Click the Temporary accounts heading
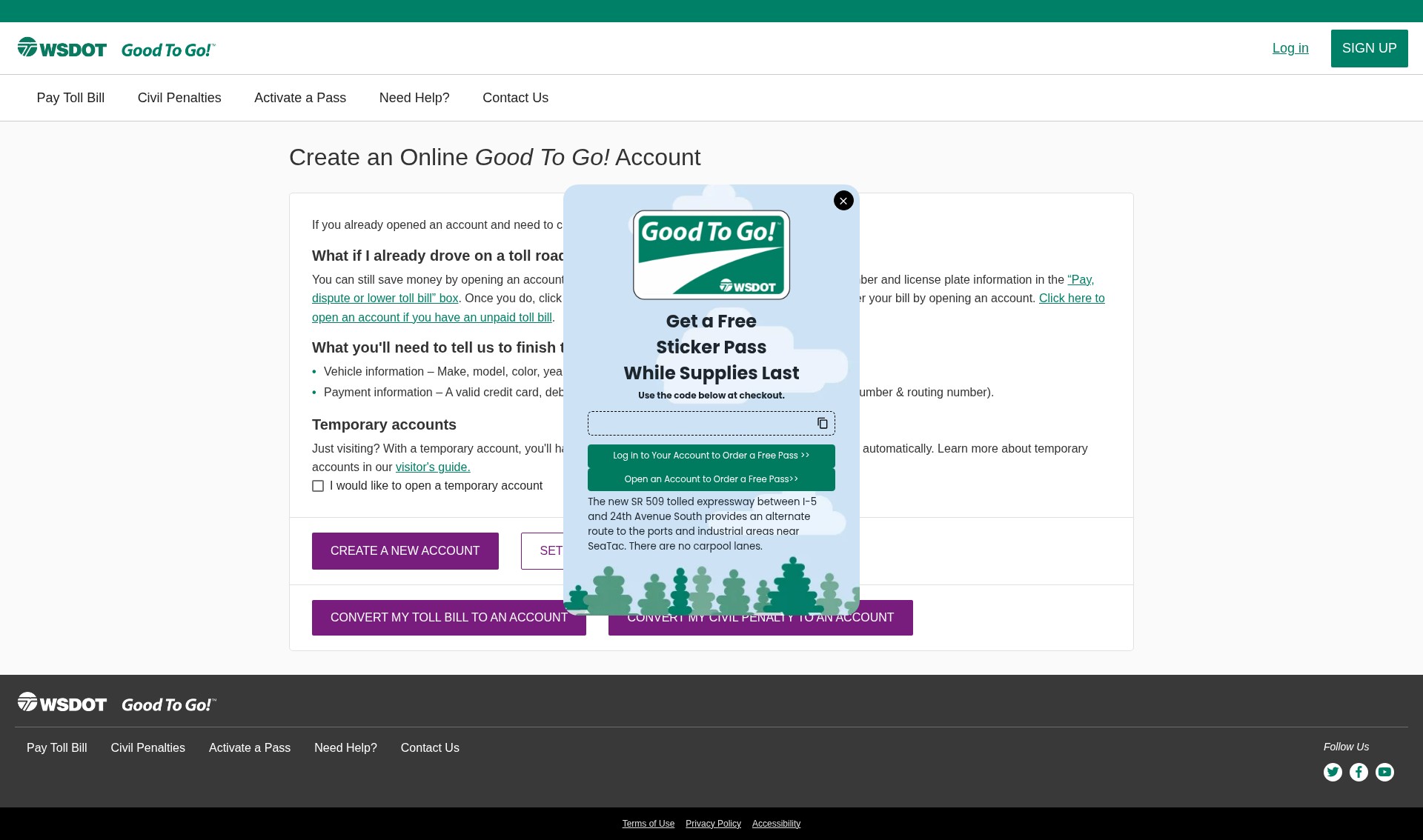Viewport: 1423px width, 840px height. coord(384,424)
